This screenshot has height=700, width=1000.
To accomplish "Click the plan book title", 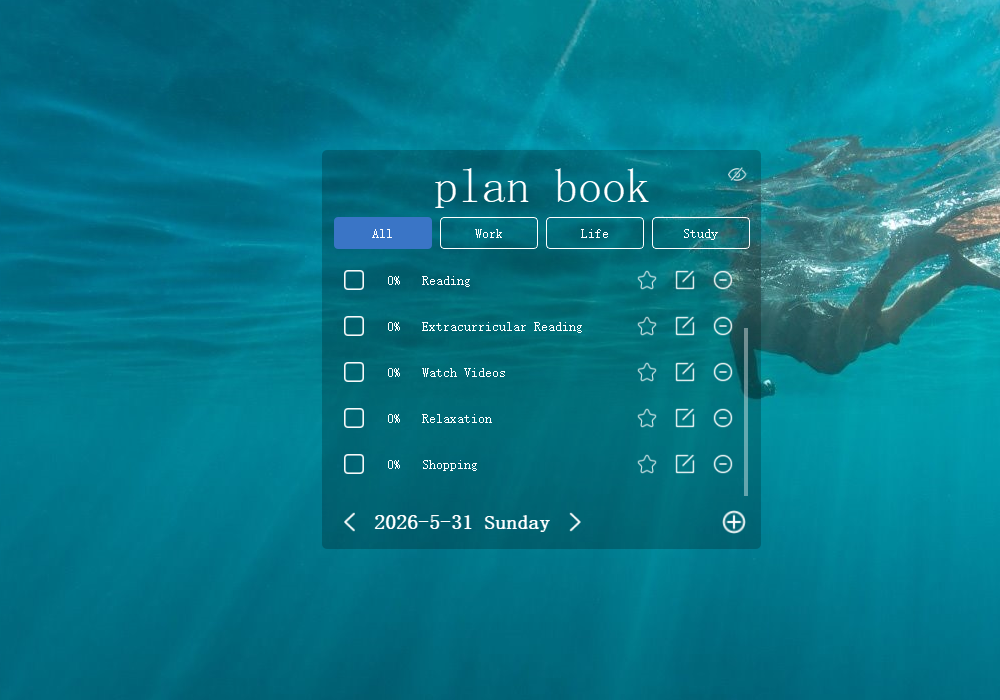I will point(541,187).
